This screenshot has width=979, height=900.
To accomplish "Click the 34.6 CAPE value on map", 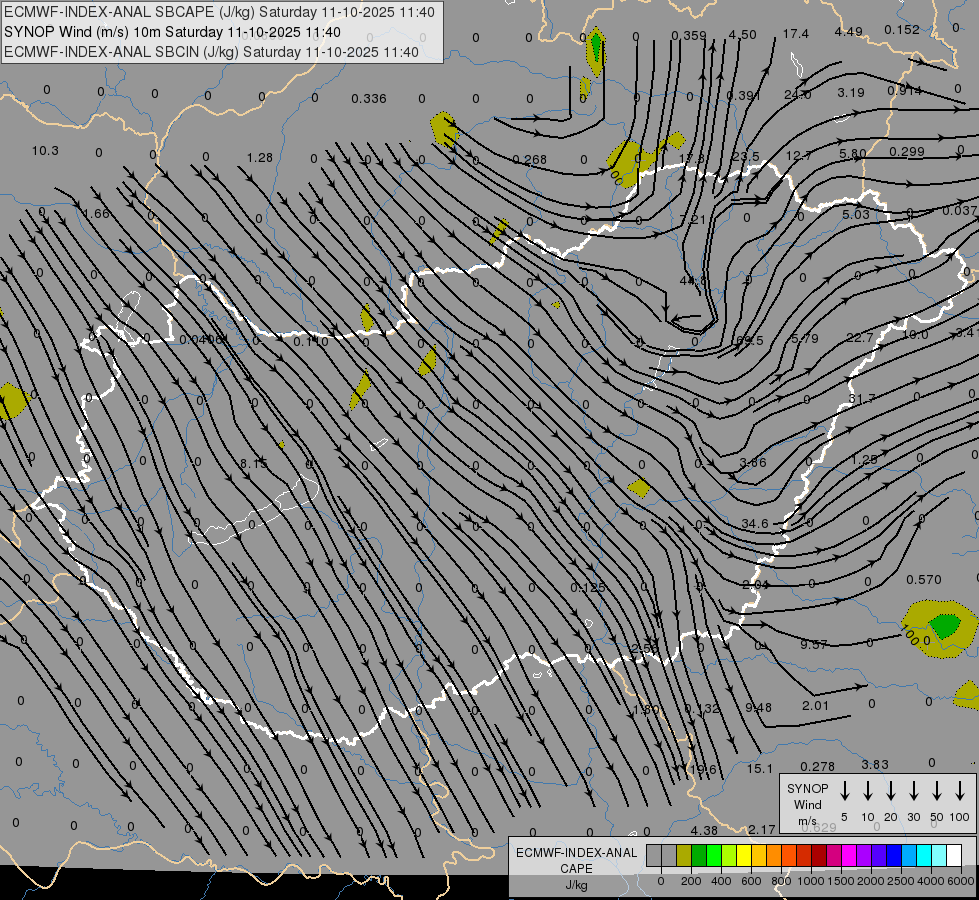I will click(x=755, y=524).
